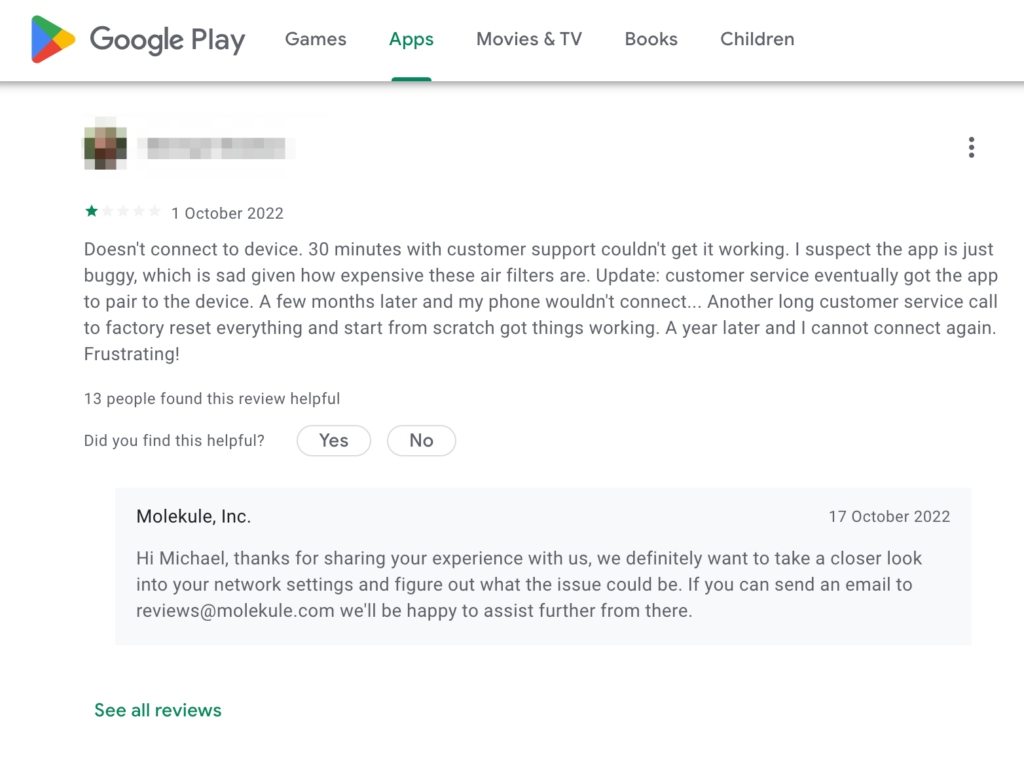
Task: Click the review body text paragraph
Action: click(541, 302)
